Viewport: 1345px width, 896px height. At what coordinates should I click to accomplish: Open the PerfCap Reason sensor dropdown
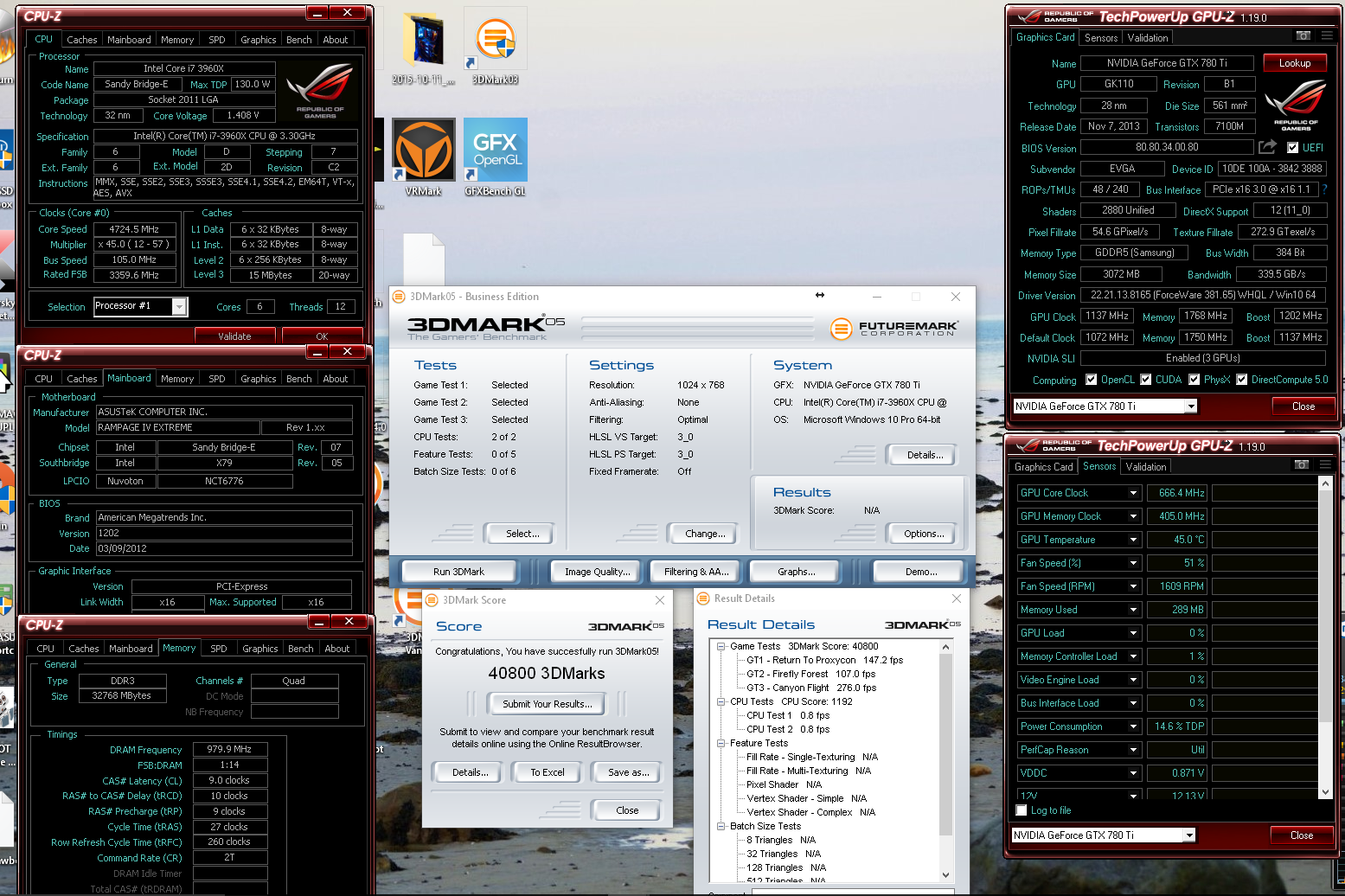(1133, 750)
